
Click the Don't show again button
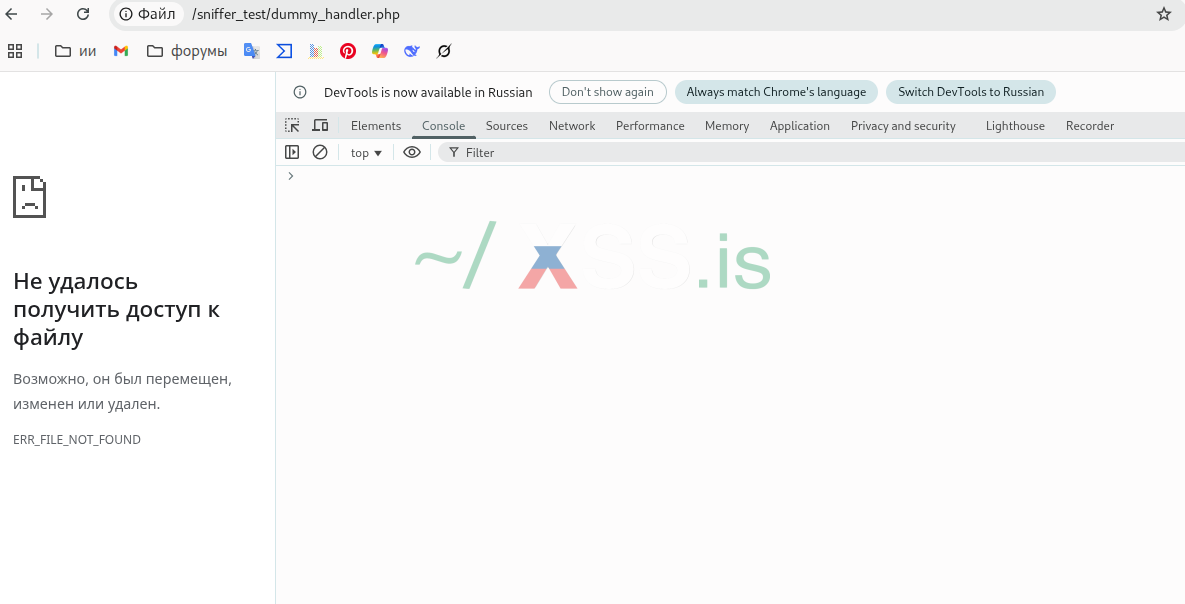click(608, 92)
